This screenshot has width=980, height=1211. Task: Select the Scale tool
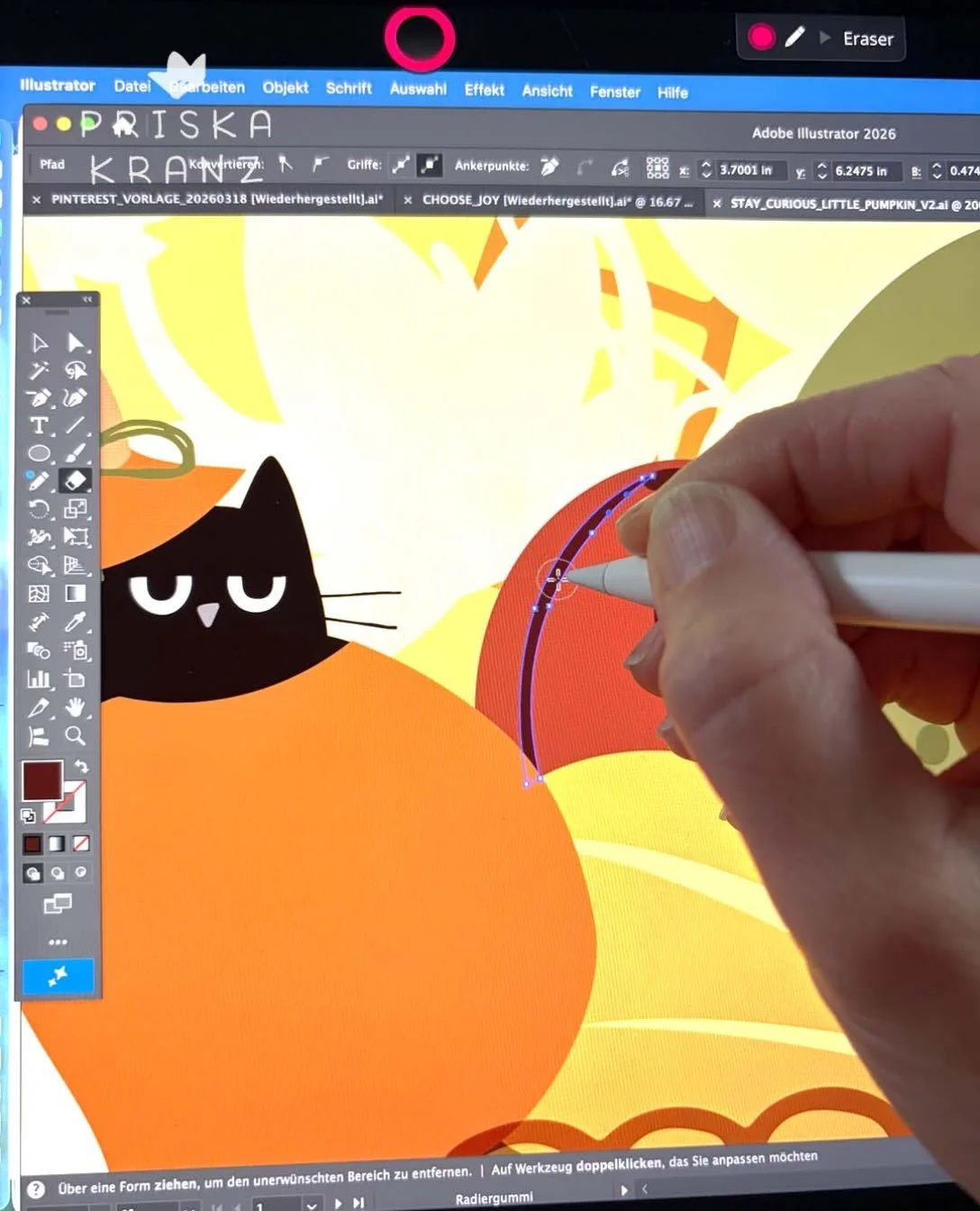click(76, 509)
